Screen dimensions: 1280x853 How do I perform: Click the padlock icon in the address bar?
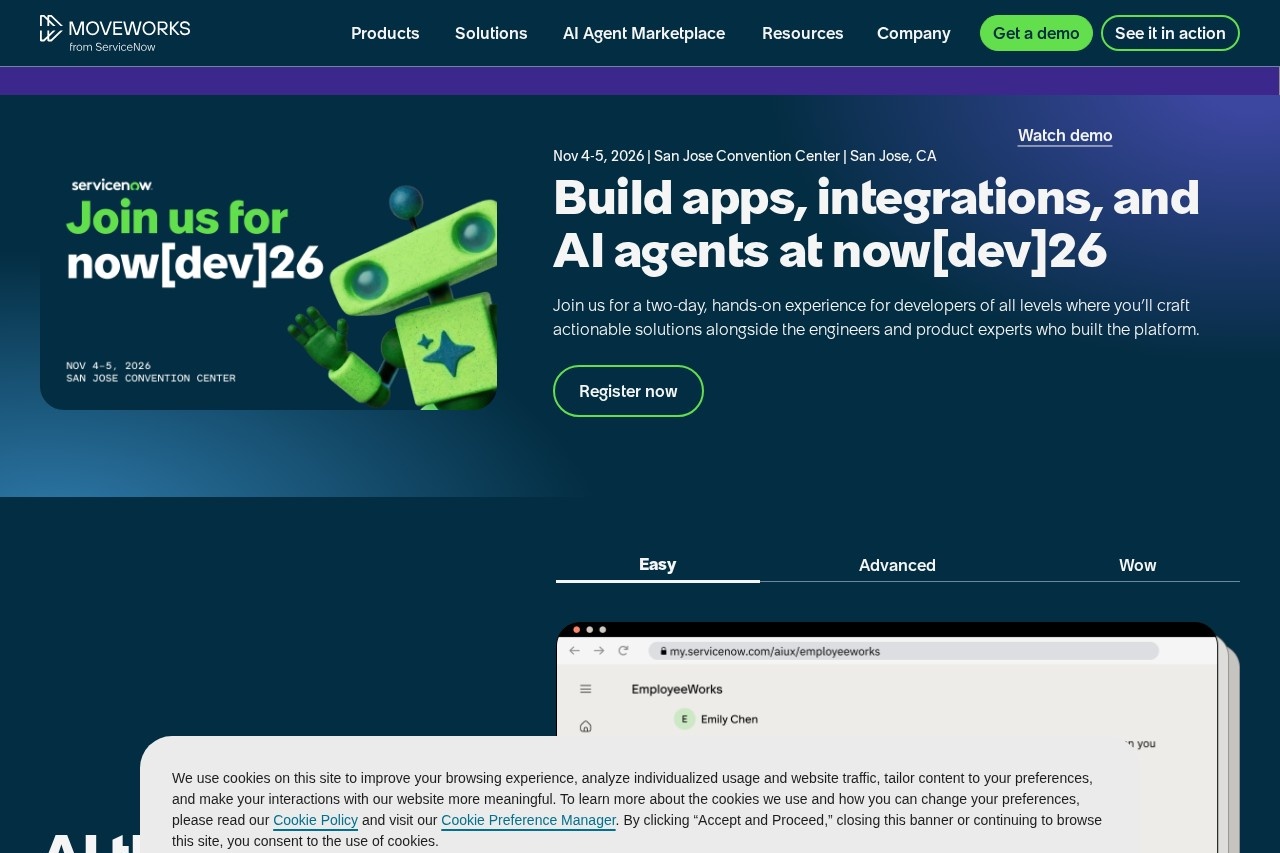[663, 651]
